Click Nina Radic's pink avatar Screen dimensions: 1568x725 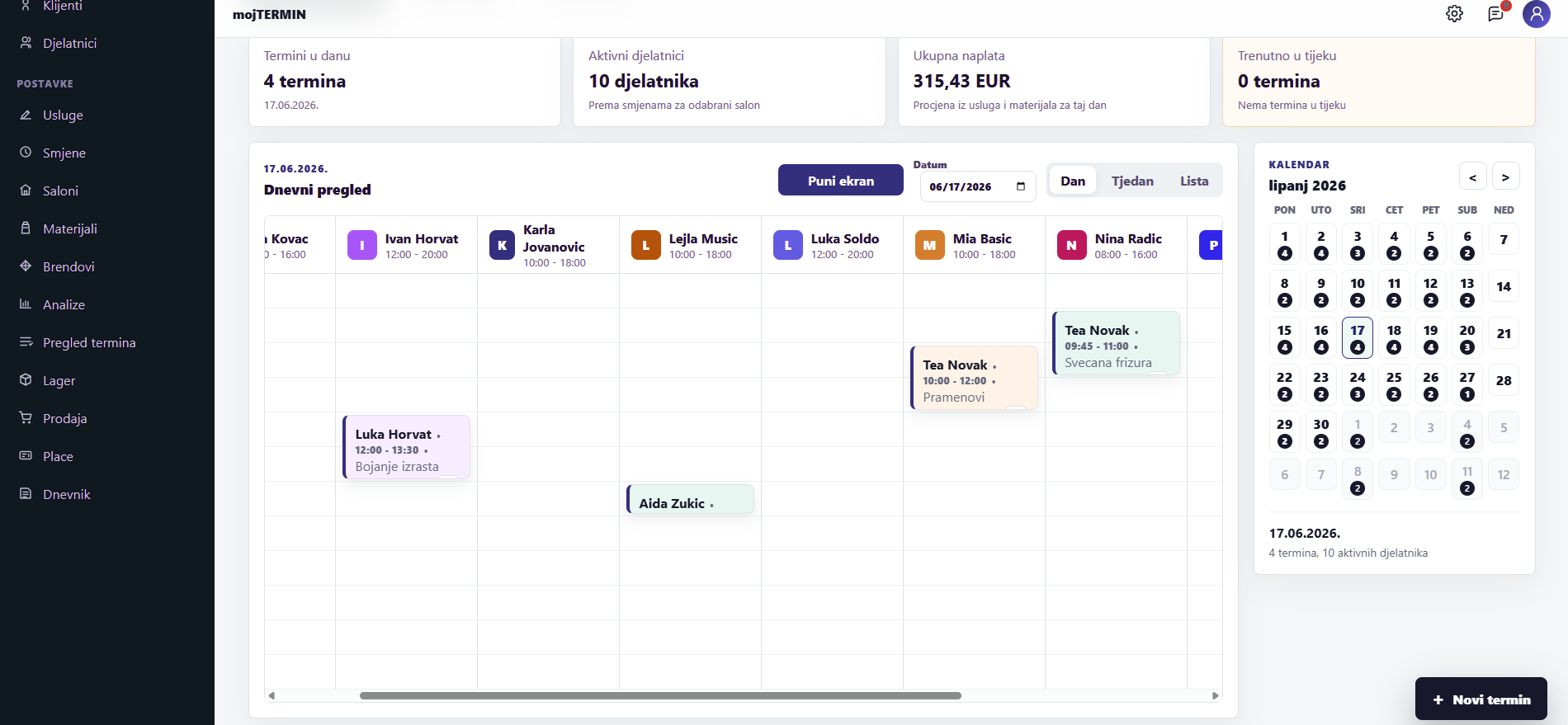click(x=1071, y=245)
